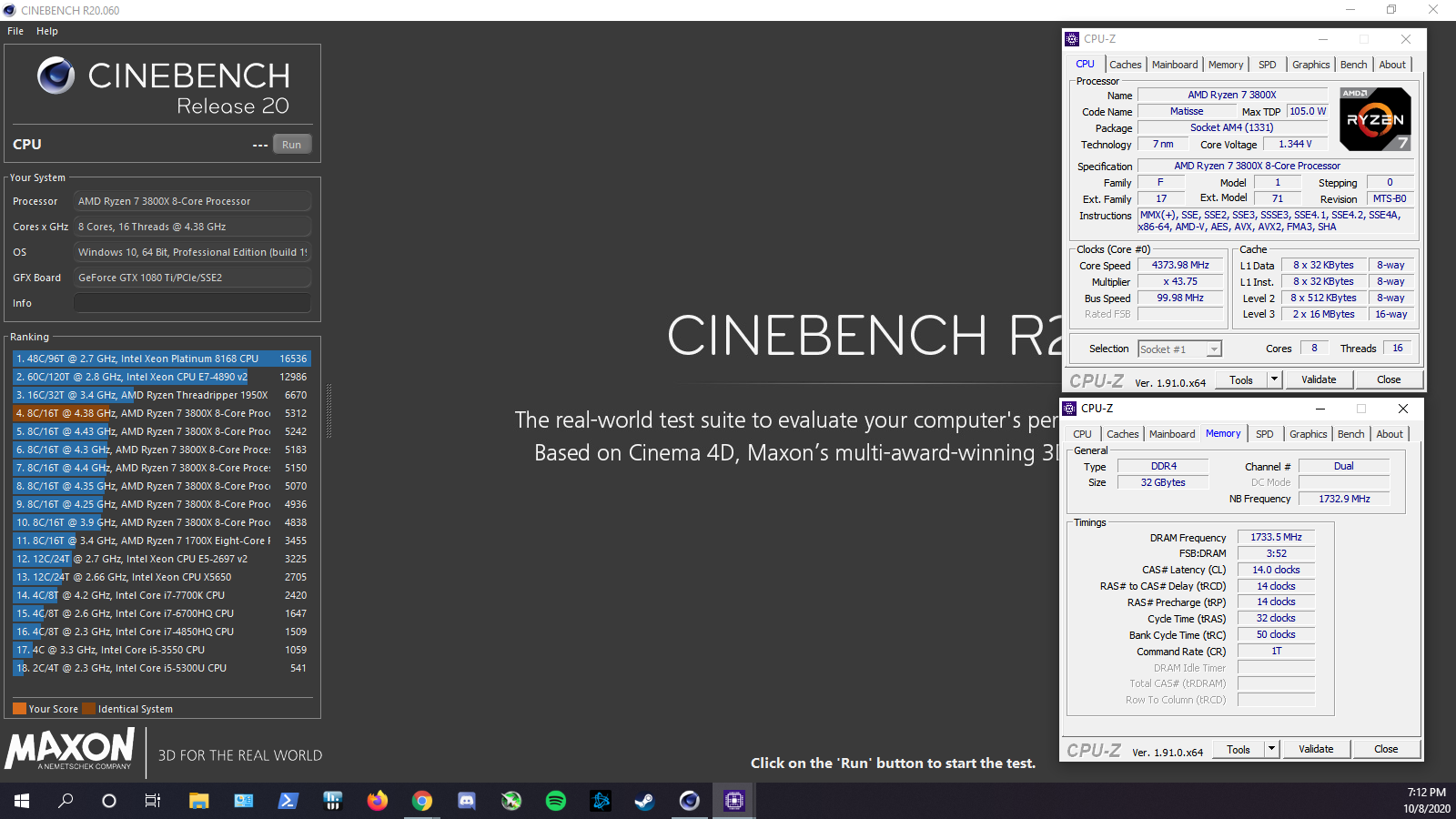The width and height of the screenshot is (1456, 819).
Task: Open Battle.net from the taskbar
Action: pyautogui.click(x=600, y=801)
